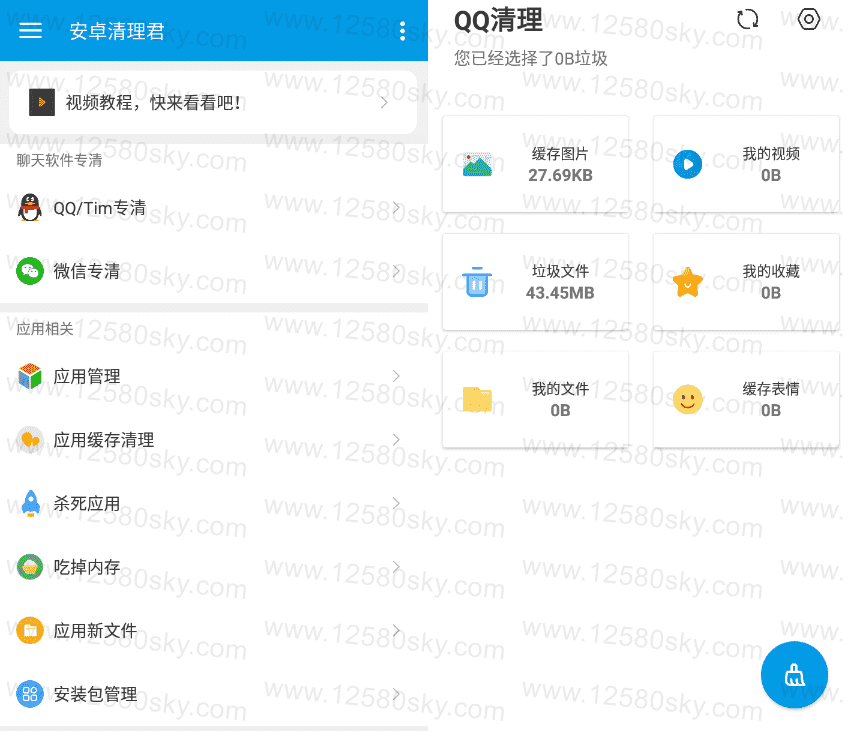Screen dimensions: 849x731
Task: Open QQ清理 settings hexagon icon
Action: [808, 19]
